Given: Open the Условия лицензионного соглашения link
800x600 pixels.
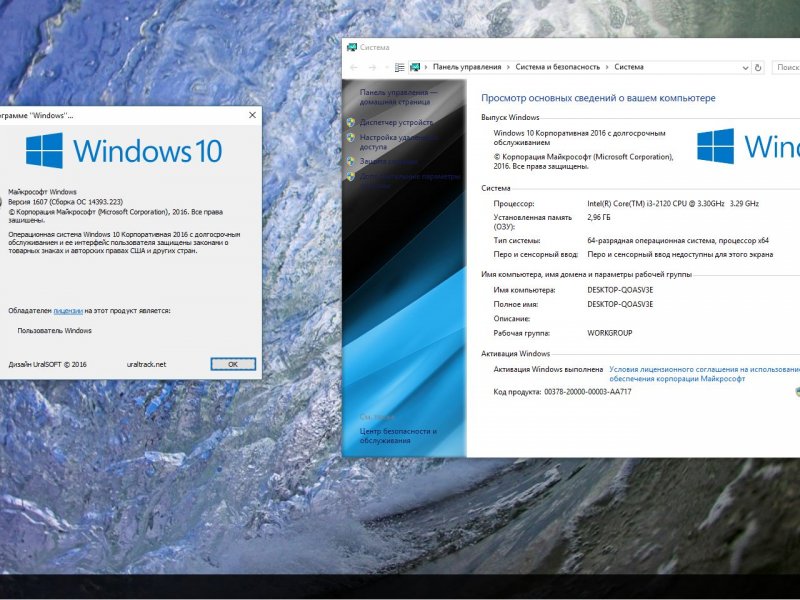Looking at the screenshot, I should click(705, 374).
